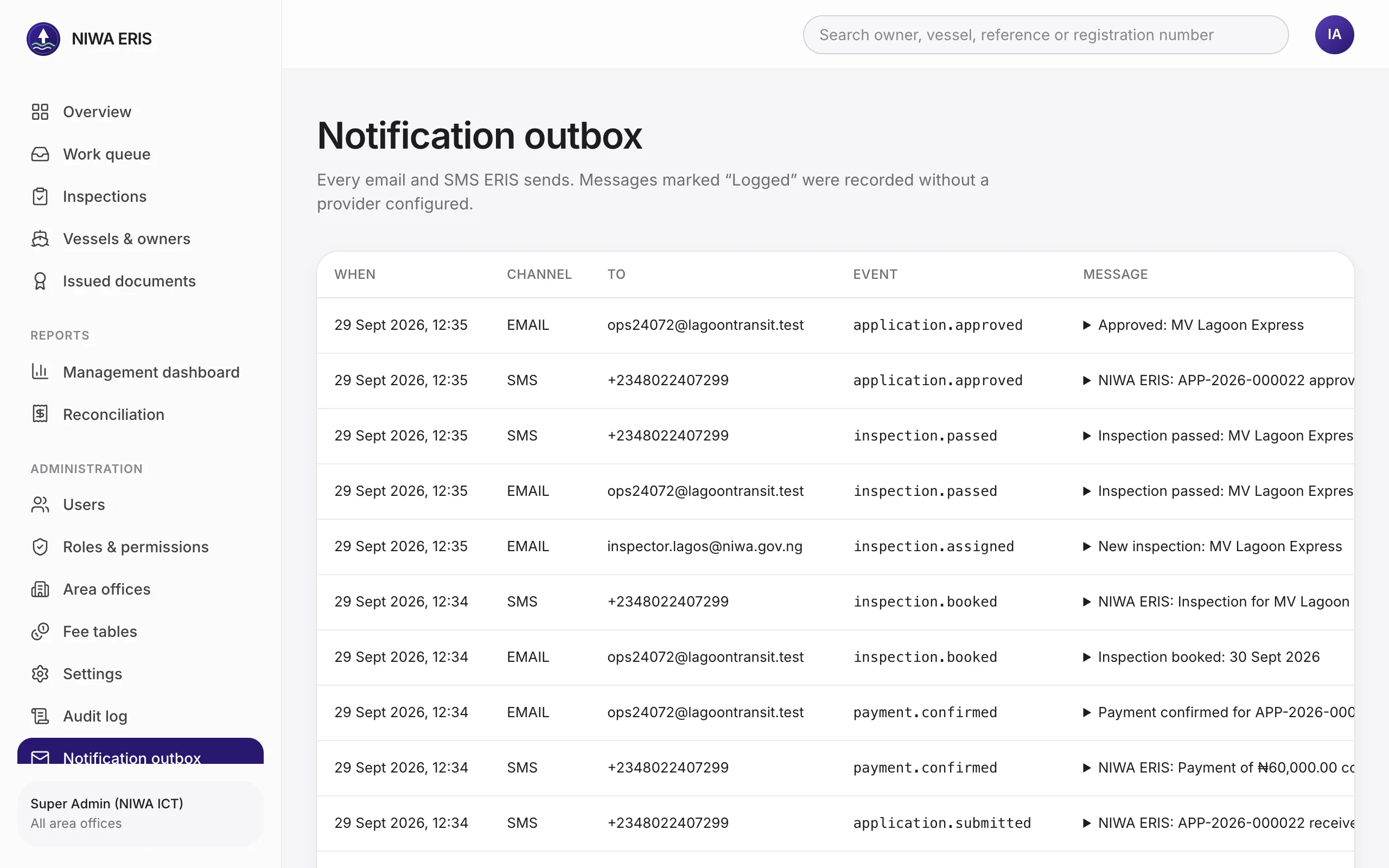Viewport: 1389px width, 868px height.
Task: Expand the 'Approved: MV Lagoon Express' message
Action: tap(1193, 325)
